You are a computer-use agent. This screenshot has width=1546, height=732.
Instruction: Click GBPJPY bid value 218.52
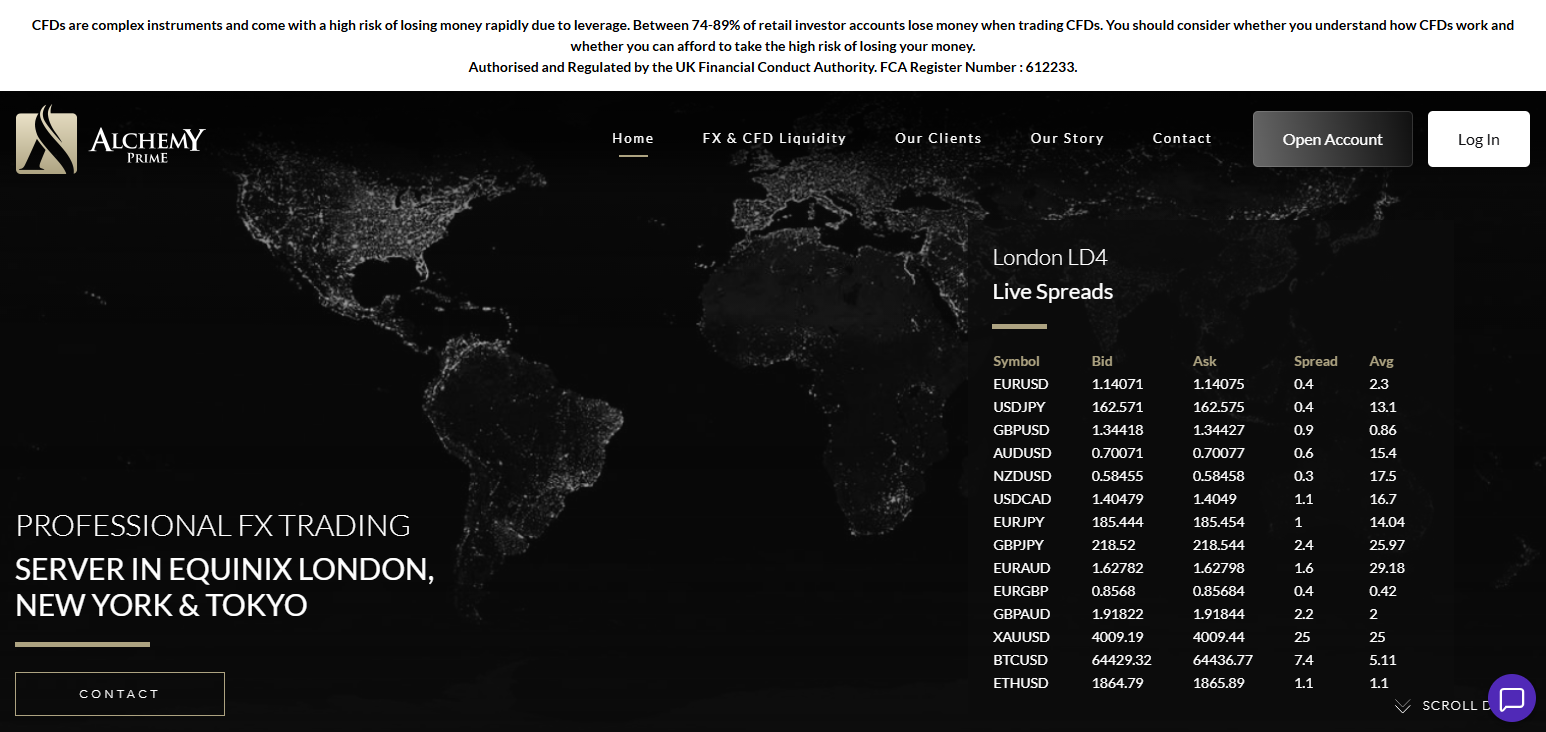(x=1112, y=545)
